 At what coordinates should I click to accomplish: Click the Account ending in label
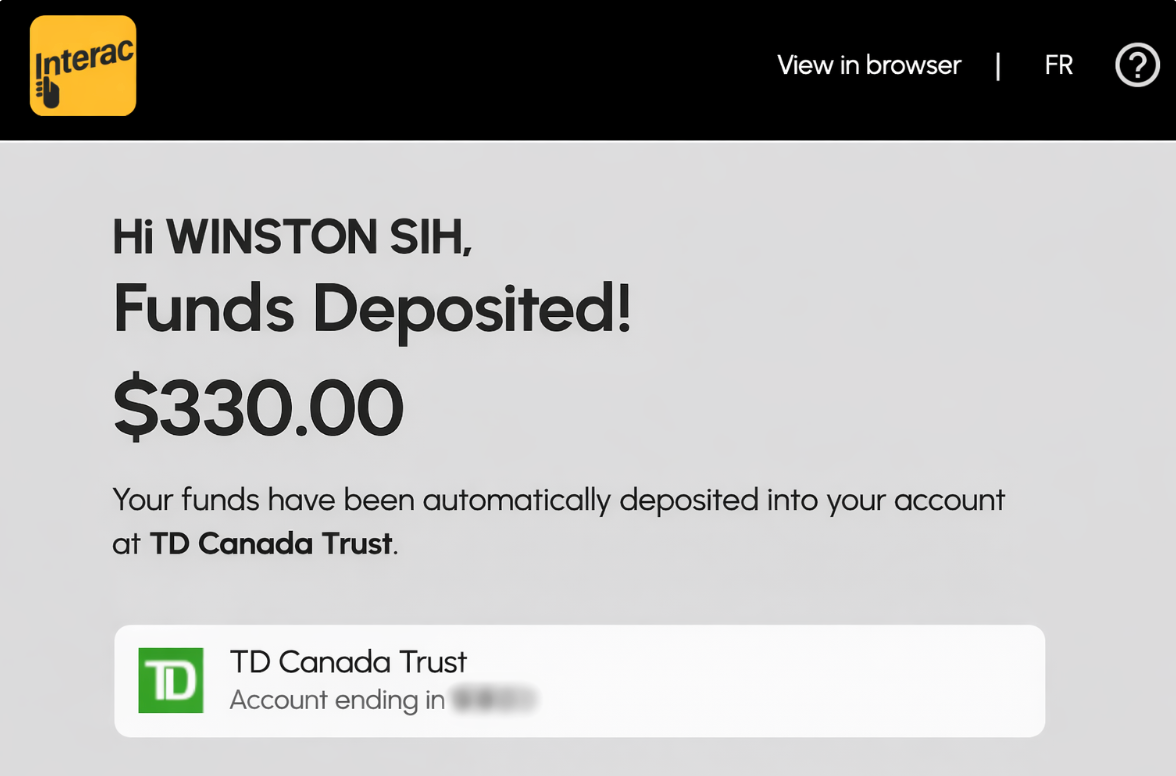point(337,700)
